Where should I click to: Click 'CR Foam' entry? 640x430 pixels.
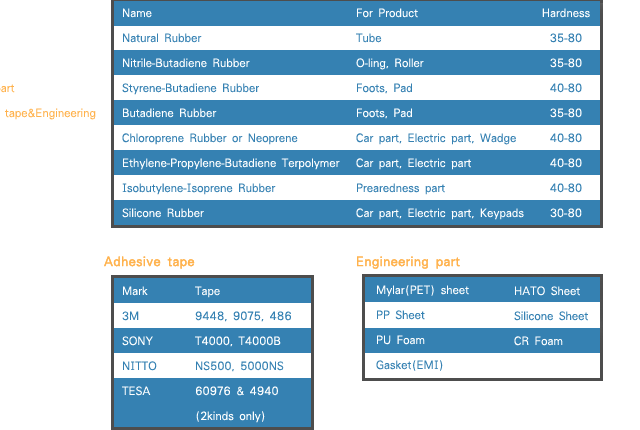coord(538,341)
